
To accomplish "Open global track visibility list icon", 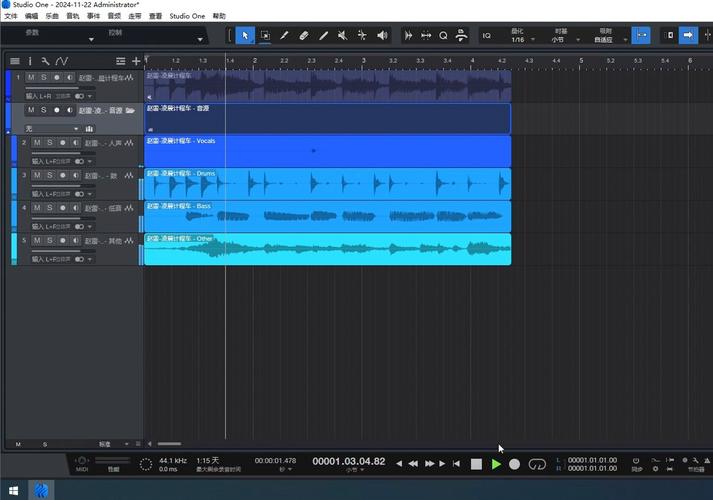I will pyautogui.click(x=121, y=61).
